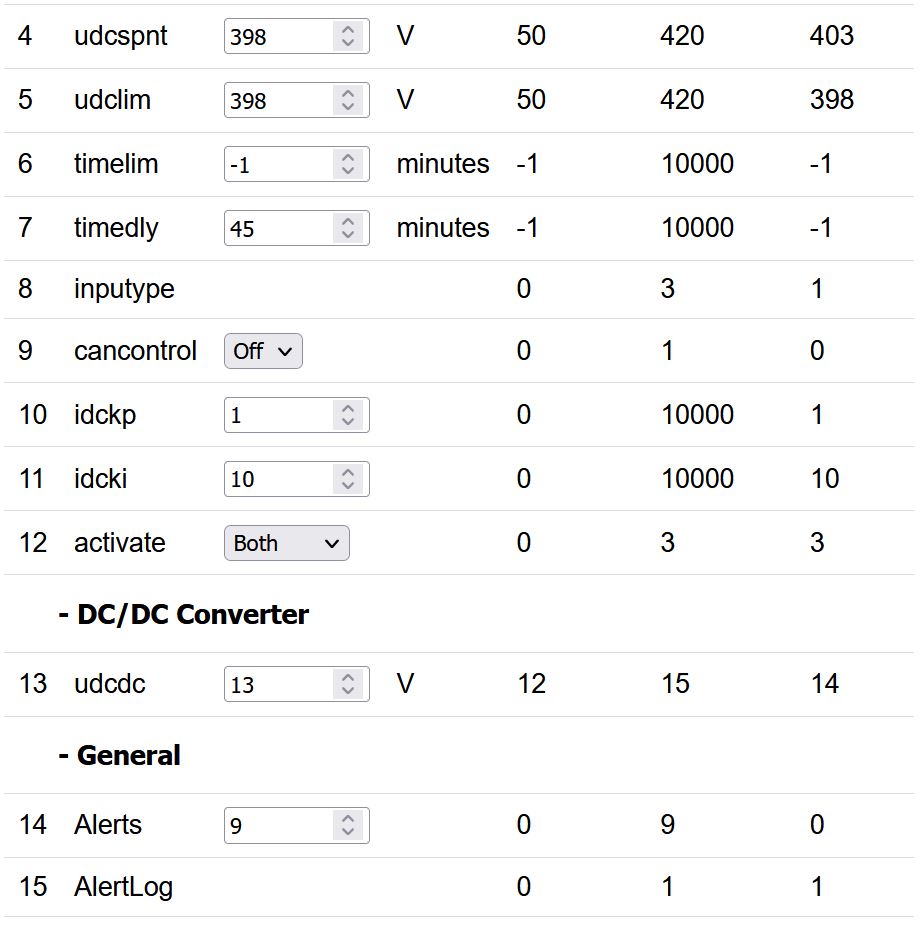Click the udclim spinner arrows
Viewport: 920px width, 929px height.
point(347,101)
